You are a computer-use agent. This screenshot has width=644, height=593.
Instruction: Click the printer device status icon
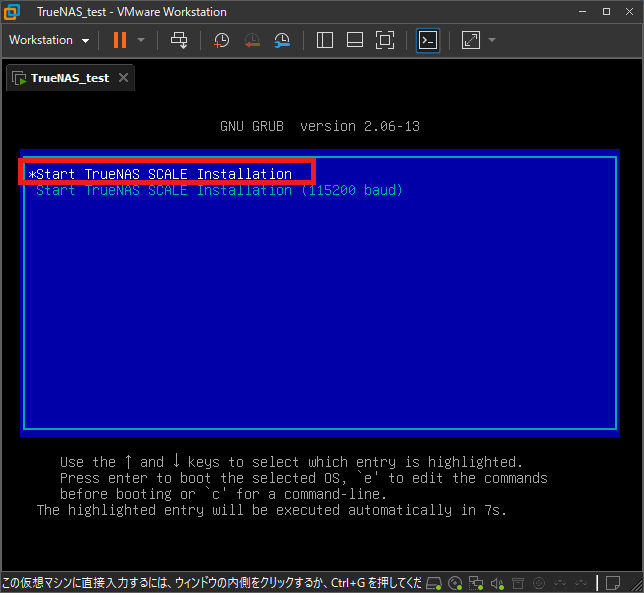coord(518,583)
